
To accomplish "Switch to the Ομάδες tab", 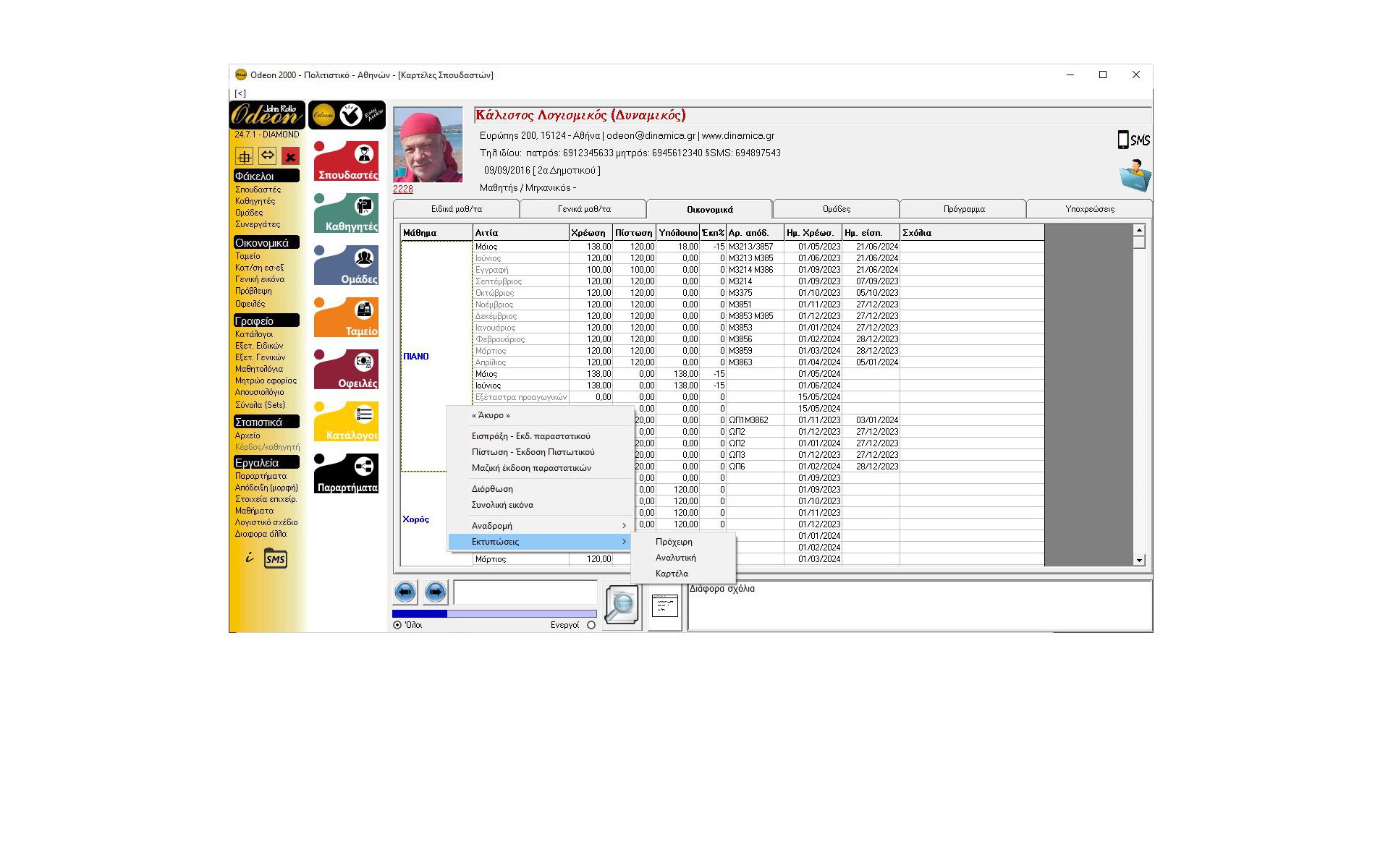I will point(837,209).
